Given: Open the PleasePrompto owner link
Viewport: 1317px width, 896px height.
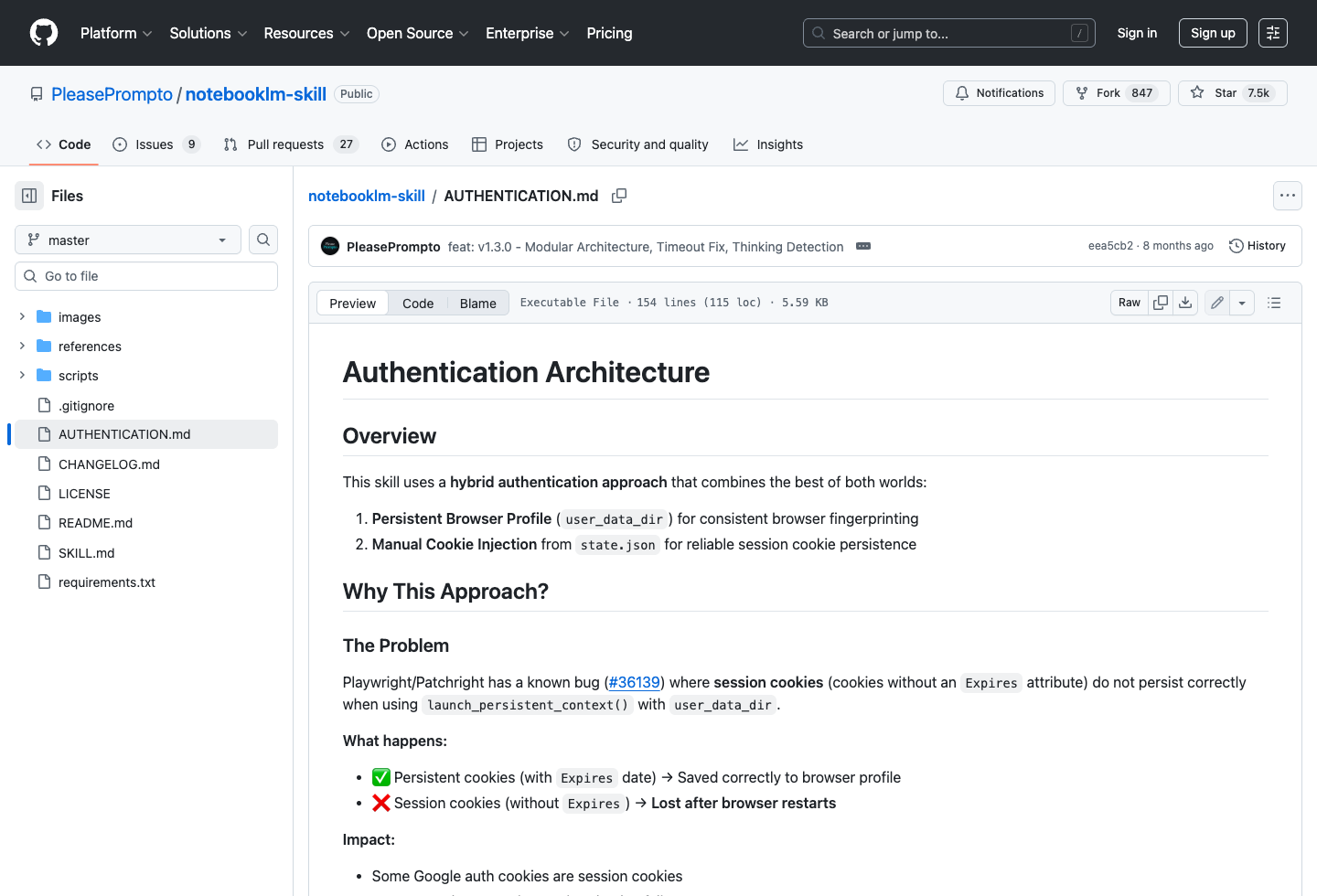Looking at the screenshot, I should coord(112,94).
